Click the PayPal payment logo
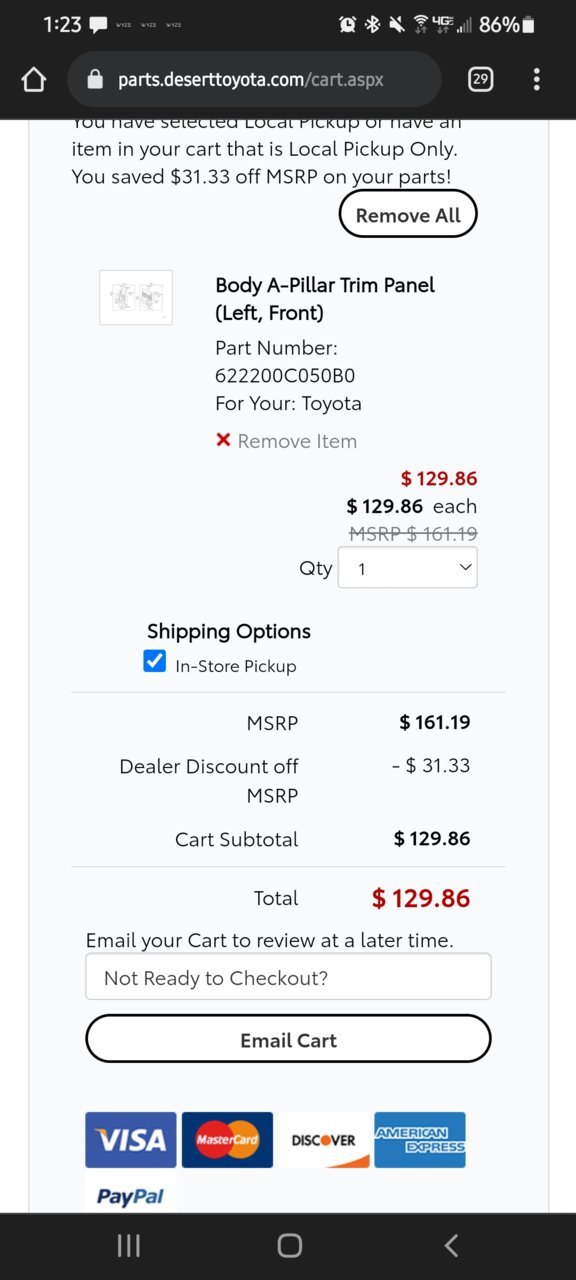 (x=131, y=1196)
